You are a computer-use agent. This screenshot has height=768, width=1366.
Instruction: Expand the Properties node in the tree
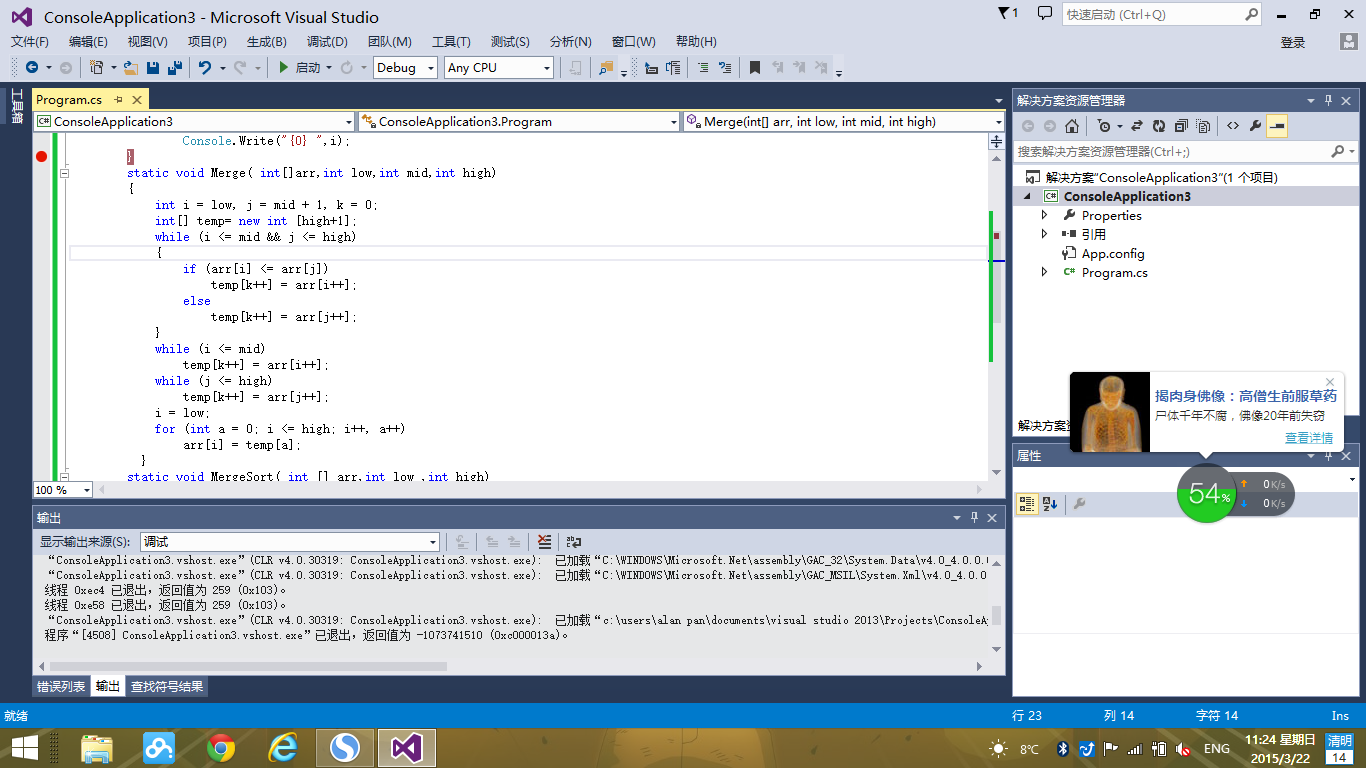[x=1045, y=215]
